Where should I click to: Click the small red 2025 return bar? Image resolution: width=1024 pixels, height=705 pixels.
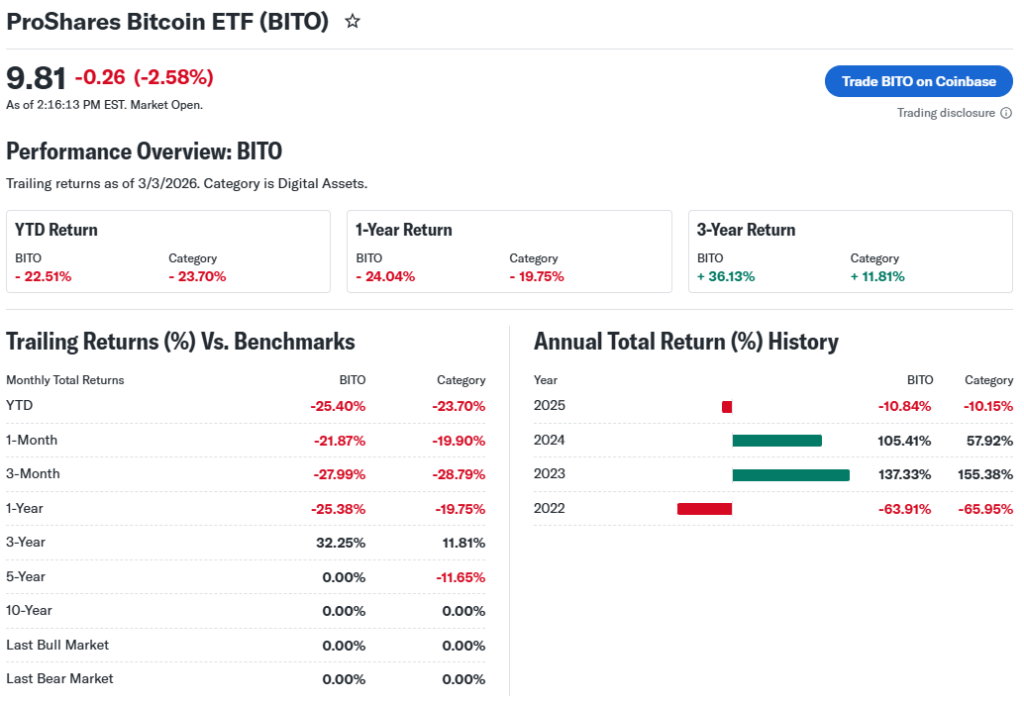pos(727,406)
